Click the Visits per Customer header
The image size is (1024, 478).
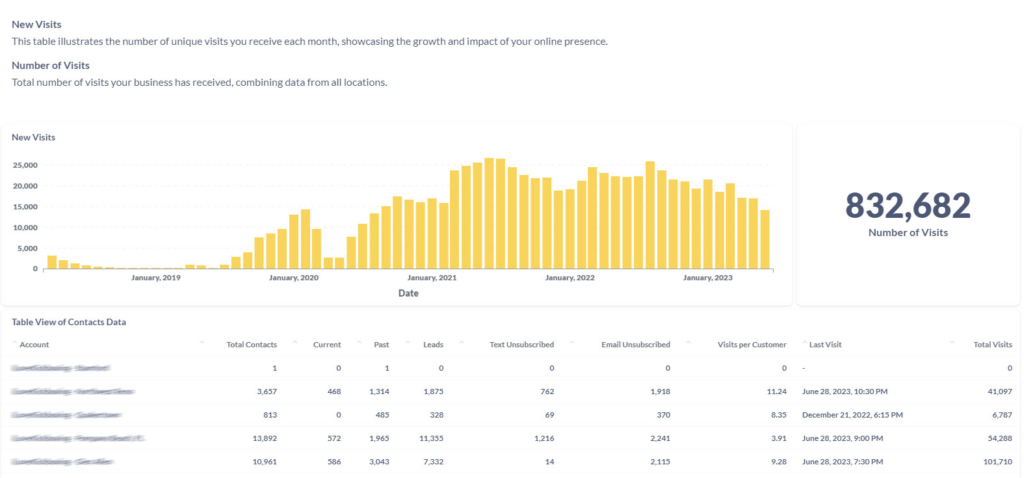752,345
